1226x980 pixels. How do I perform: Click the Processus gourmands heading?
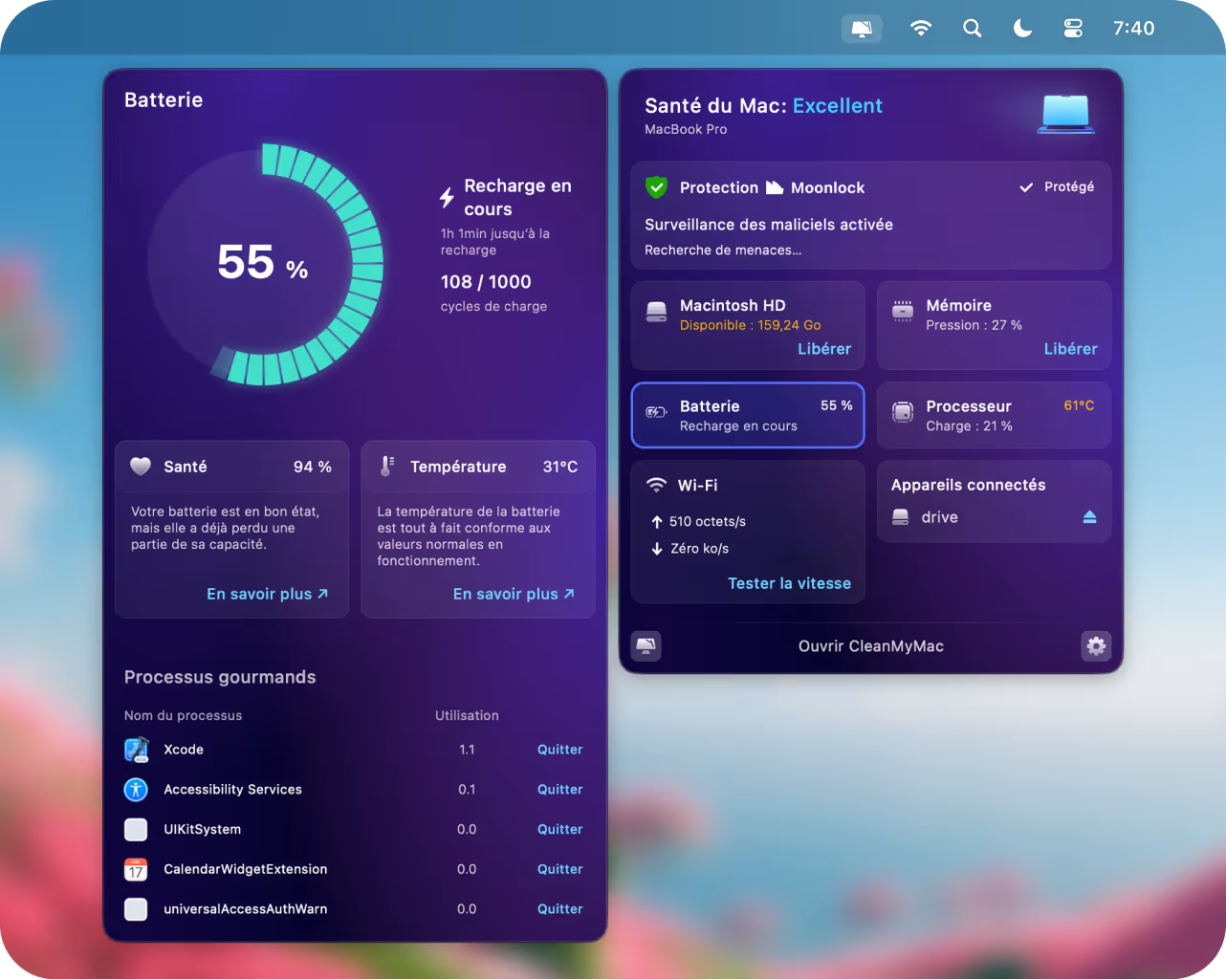(220, 677)
